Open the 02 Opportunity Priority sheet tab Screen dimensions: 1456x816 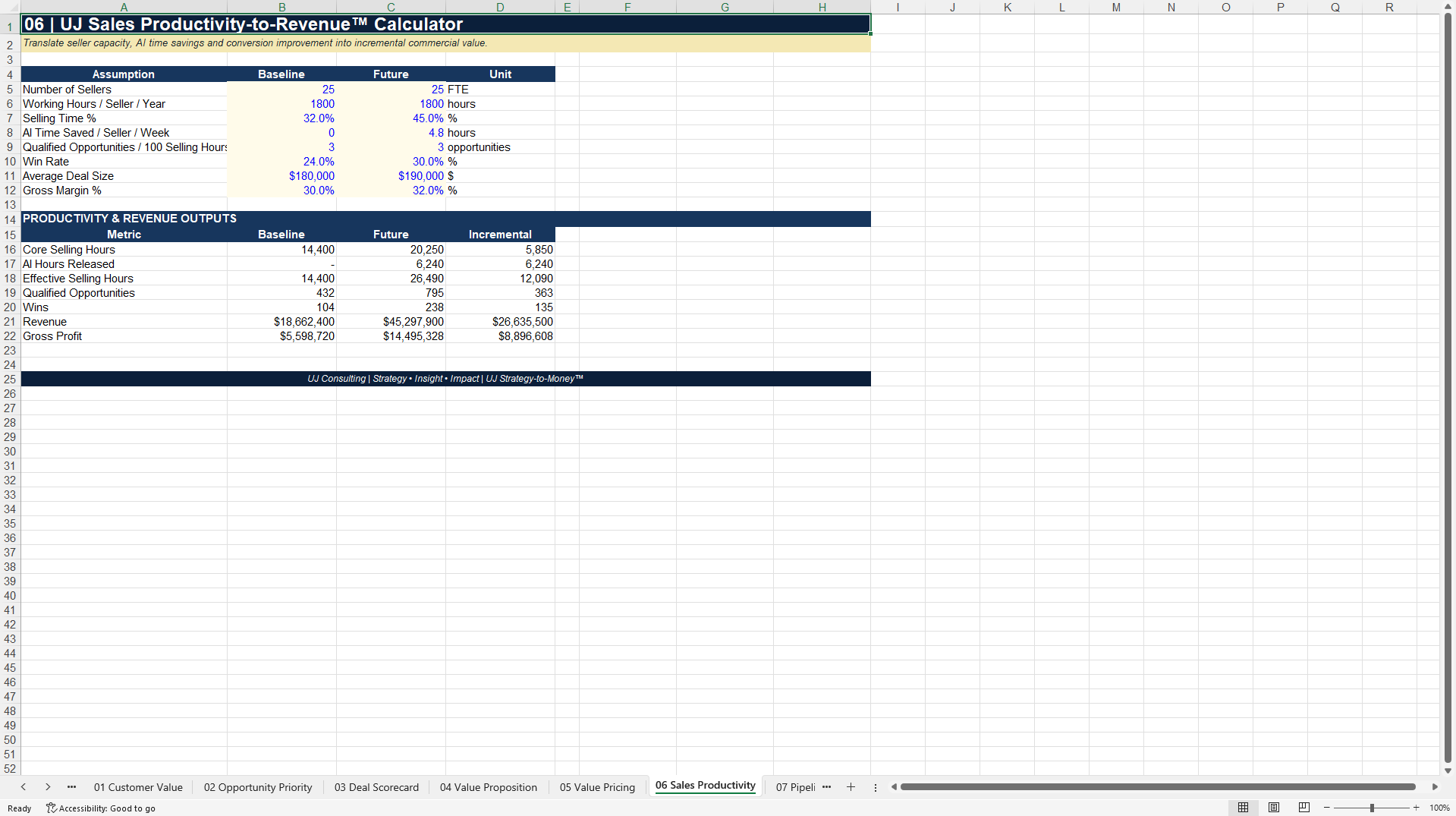coord(258,787)
